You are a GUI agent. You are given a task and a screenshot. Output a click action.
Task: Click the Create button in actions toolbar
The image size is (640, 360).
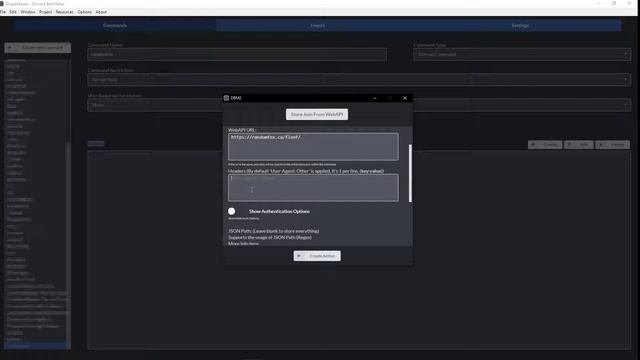(x=545, y=144)
